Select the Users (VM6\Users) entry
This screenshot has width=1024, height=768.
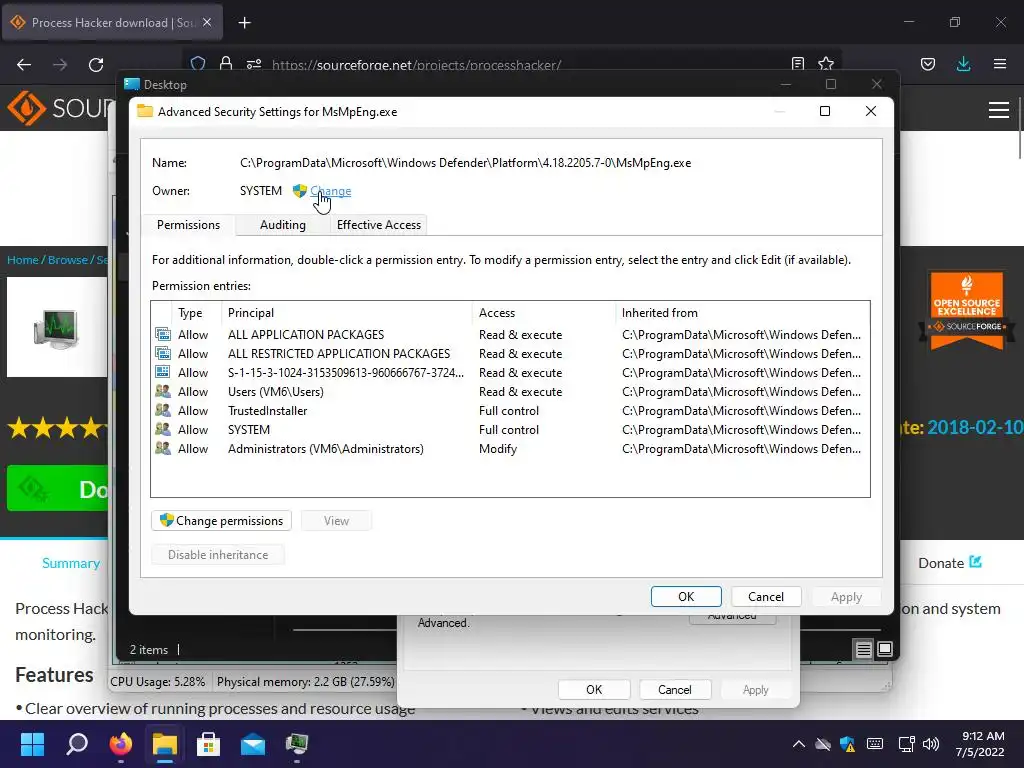(x=509, y=391)
